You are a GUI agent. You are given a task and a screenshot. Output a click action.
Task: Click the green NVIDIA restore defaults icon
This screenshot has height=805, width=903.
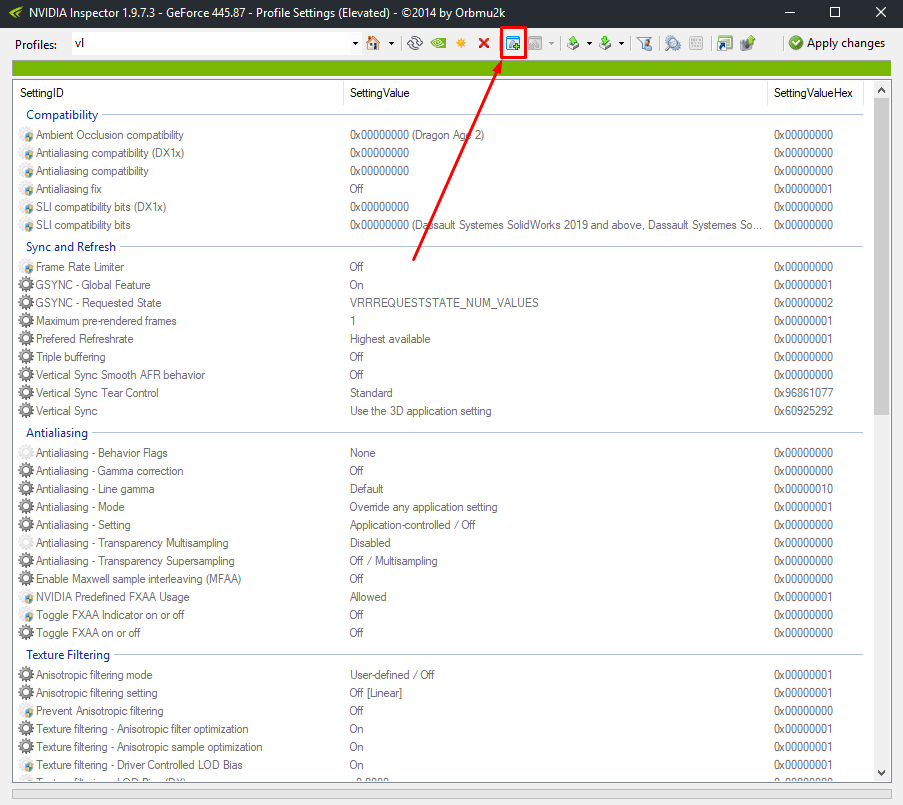point(438,43)
